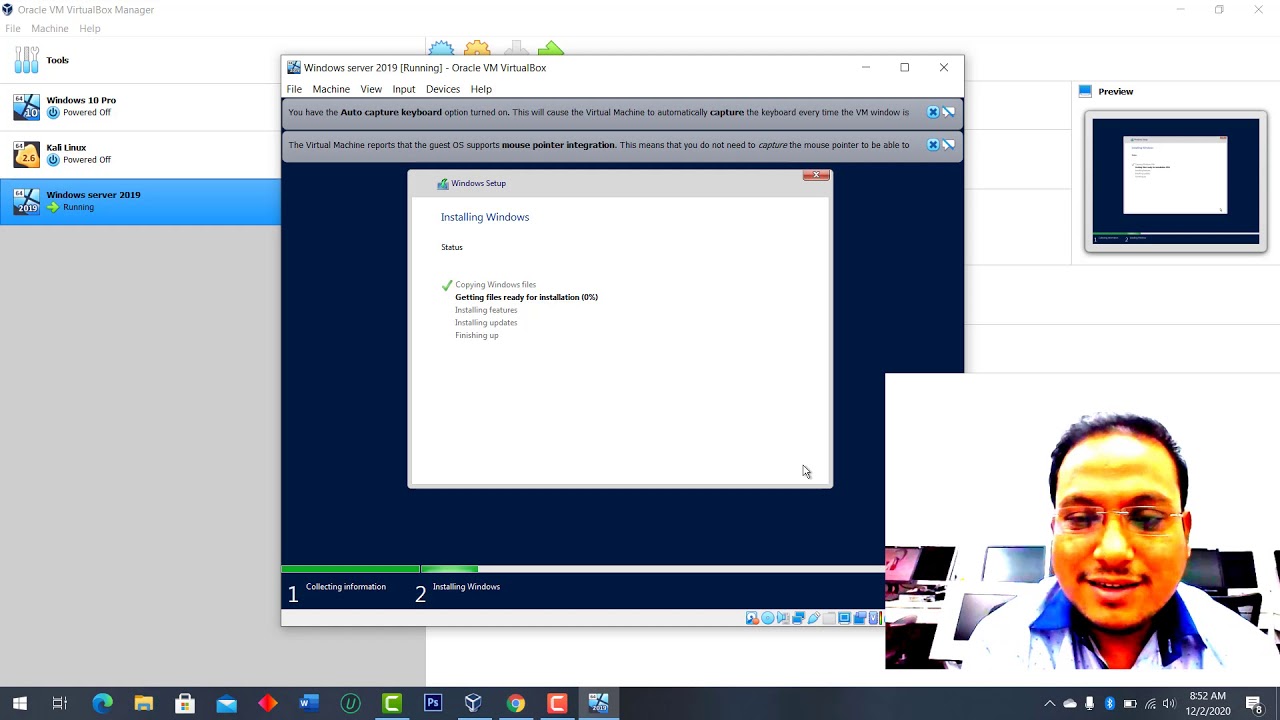Click the hard disk activity status icon
Screen dimensions: 1280x720
click(752, 618)
